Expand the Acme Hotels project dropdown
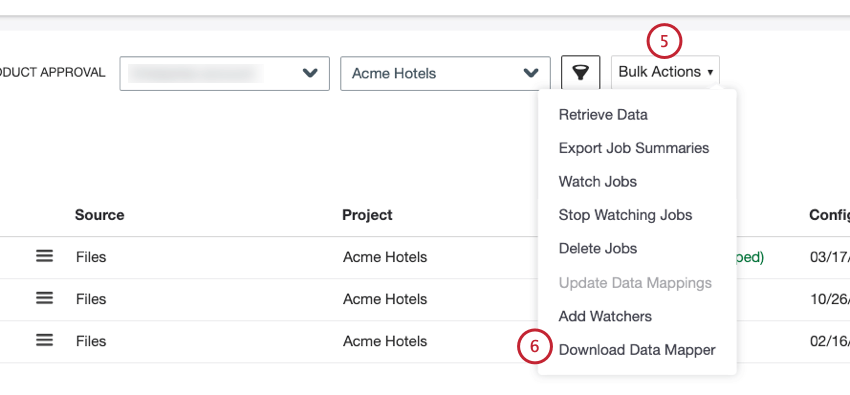 (x=445, y=73)
